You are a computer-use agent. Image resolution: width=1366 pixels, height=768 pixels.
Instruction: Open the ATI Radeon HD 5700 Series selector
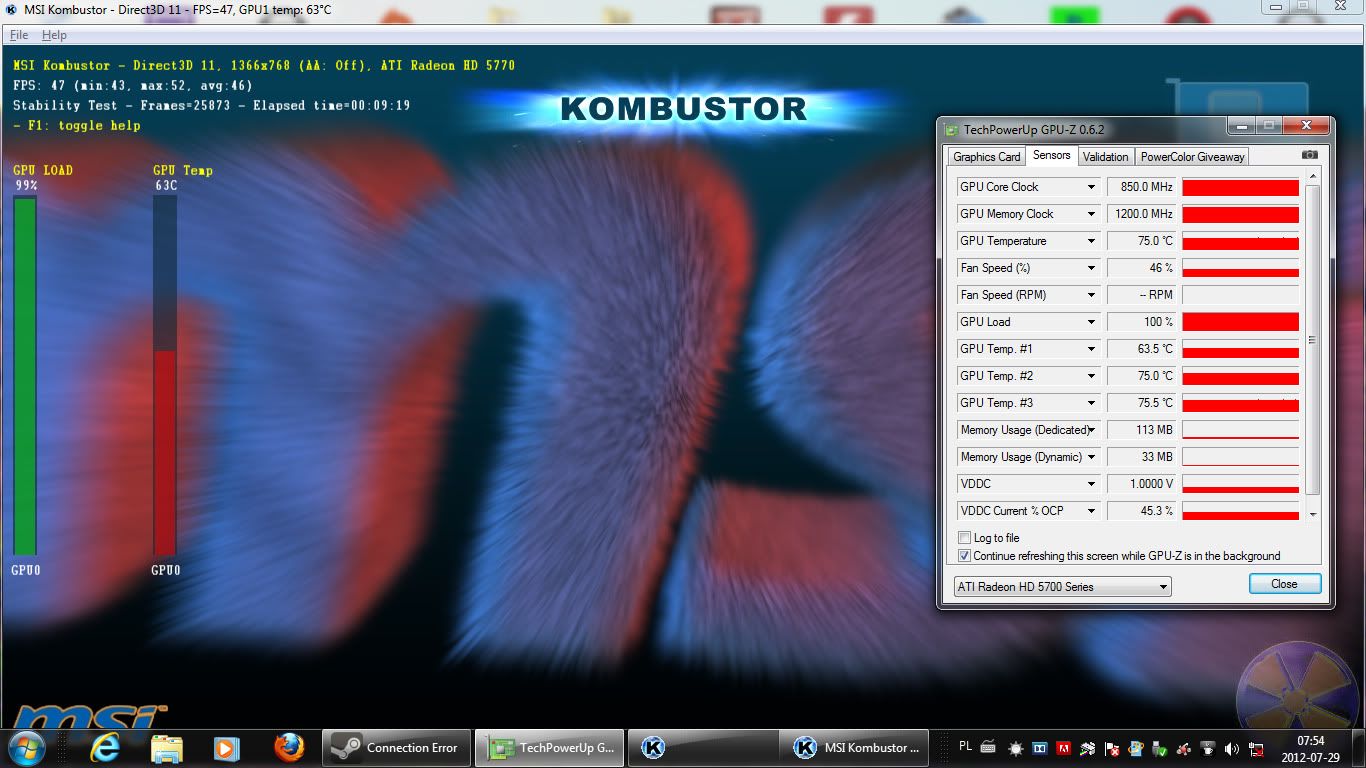pyautogui.click(x=1062, y=587)
